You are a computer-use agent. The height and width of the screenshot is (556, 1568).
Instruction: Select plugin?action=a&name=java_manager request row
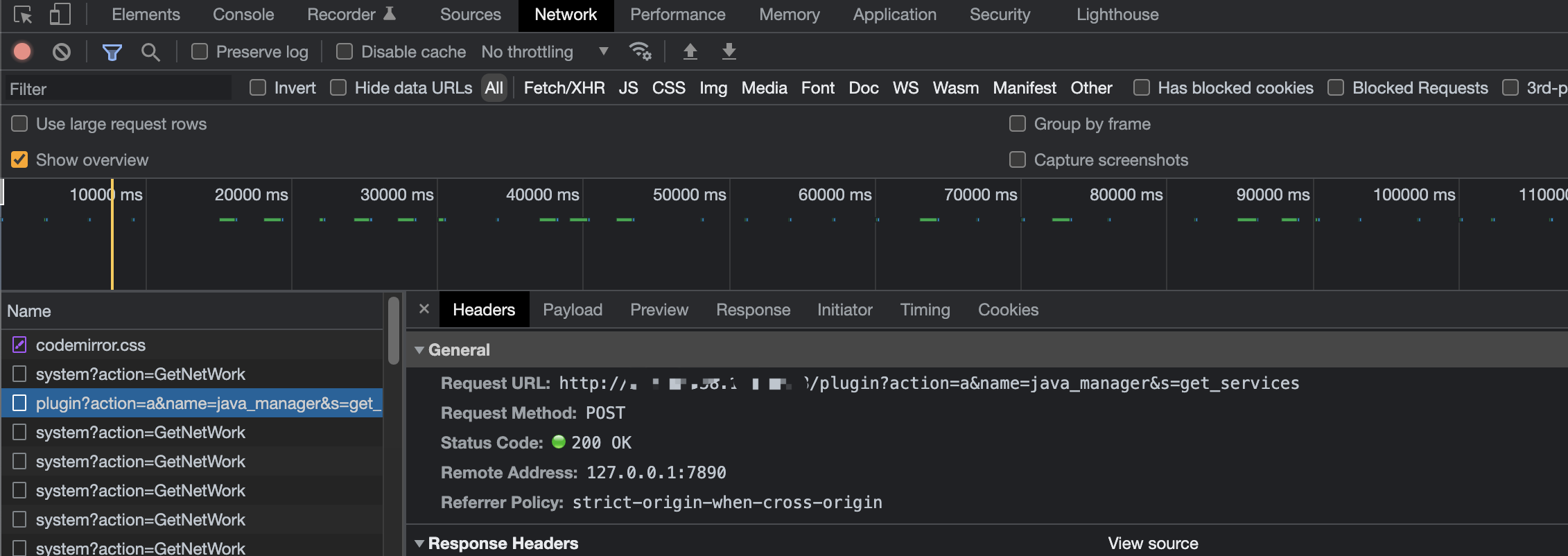192,403
